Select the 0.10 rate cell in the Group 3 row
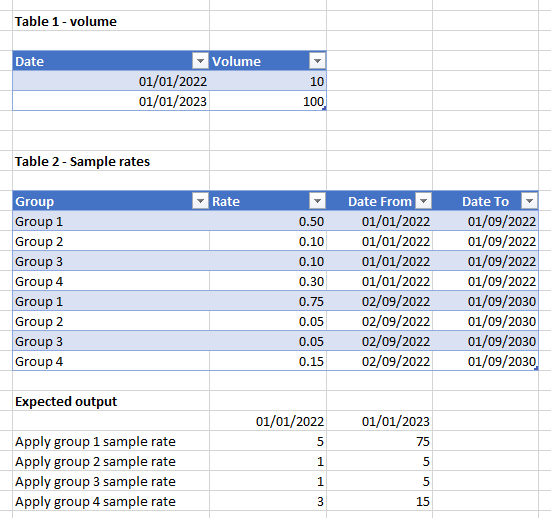 (268, 261)
